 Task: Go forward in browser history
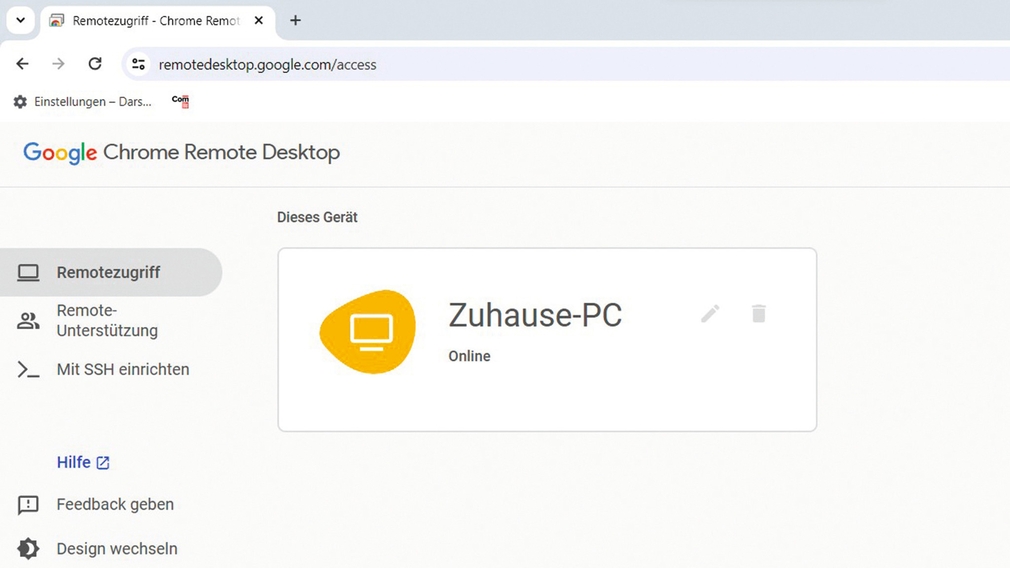pos(59,64)
